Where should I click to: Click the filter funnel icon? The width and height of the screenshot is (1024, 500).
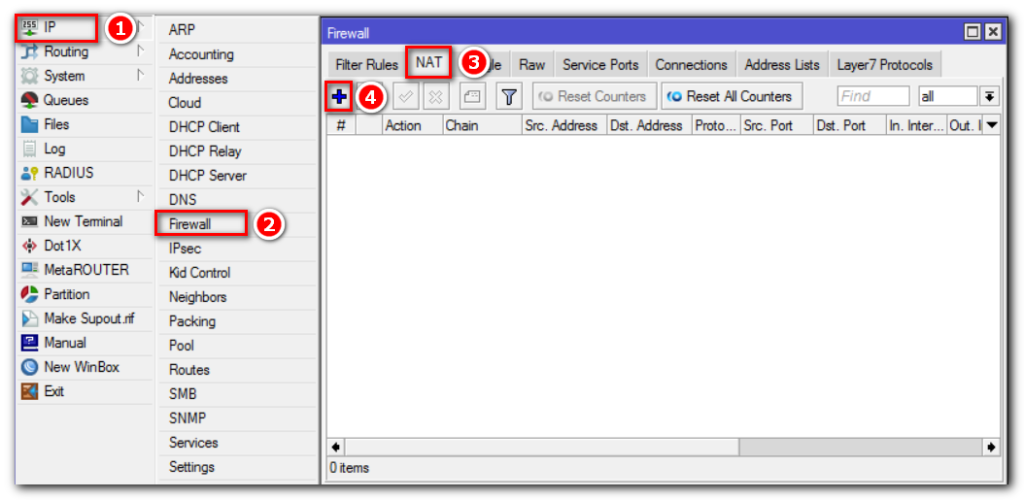[509, 97]
